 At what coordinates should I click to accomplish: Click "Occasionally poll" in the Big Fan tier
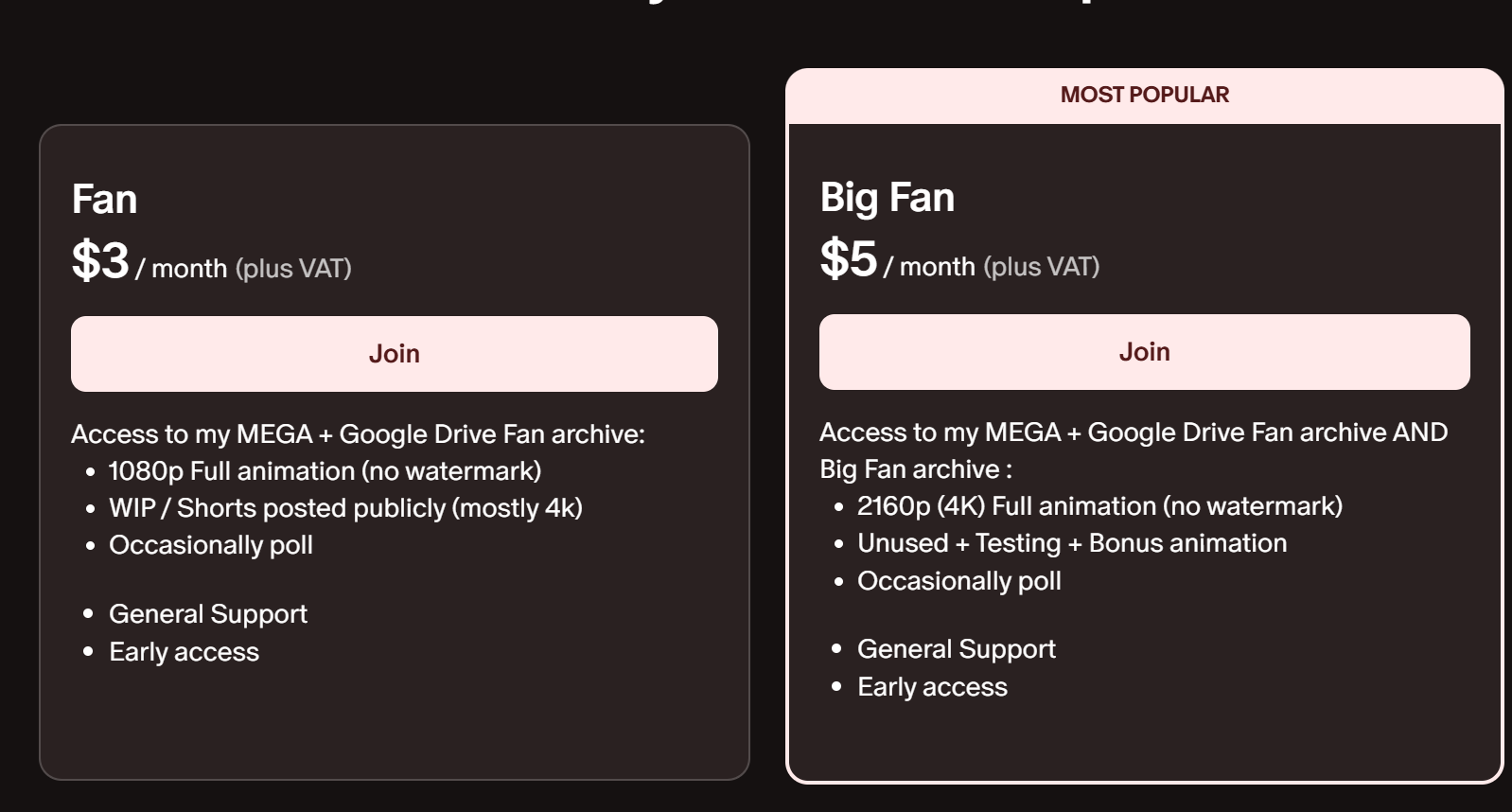tap(958, 581)
